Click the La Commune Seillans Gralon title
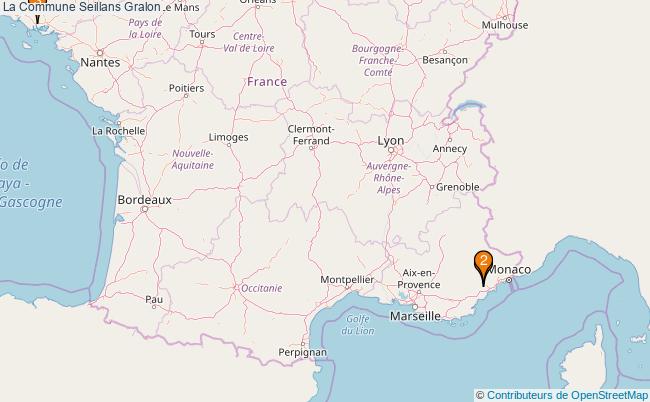Viewport: 650px width, 402px height. 82,7
